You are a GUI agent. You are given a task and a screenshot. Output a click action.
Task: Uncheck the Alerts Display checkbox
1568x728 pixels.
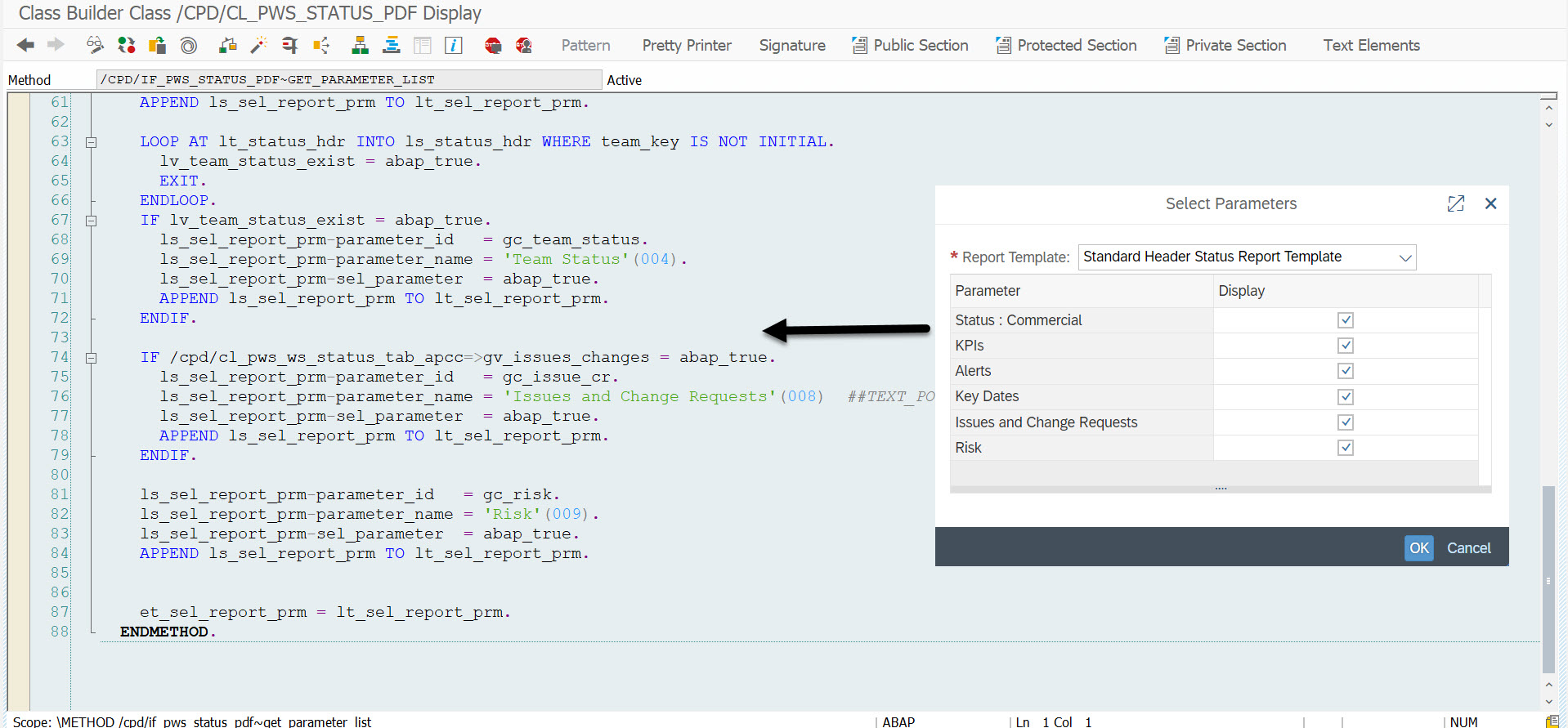point(1346,371)
